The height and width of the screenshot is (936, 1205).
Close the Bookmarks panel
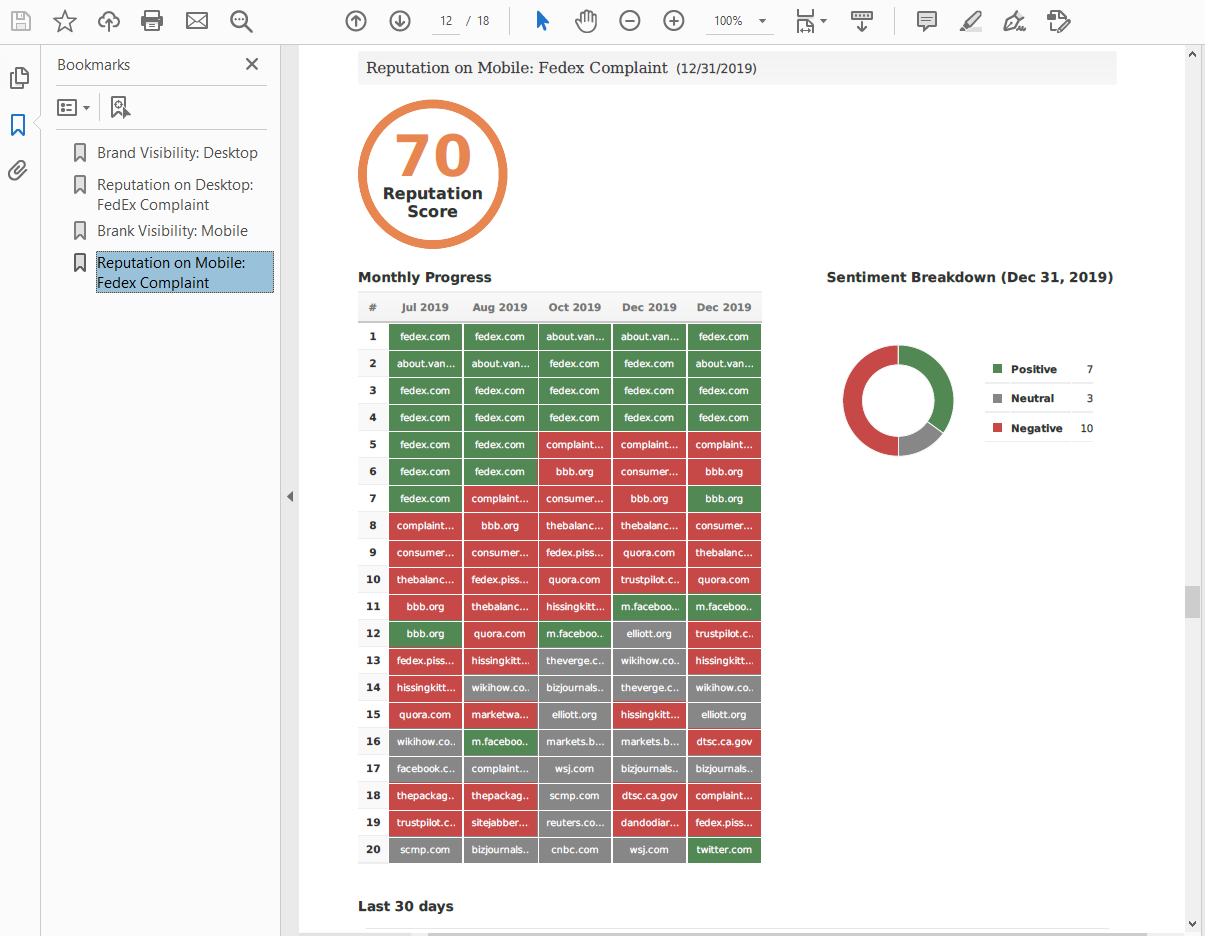pos(252,65)
